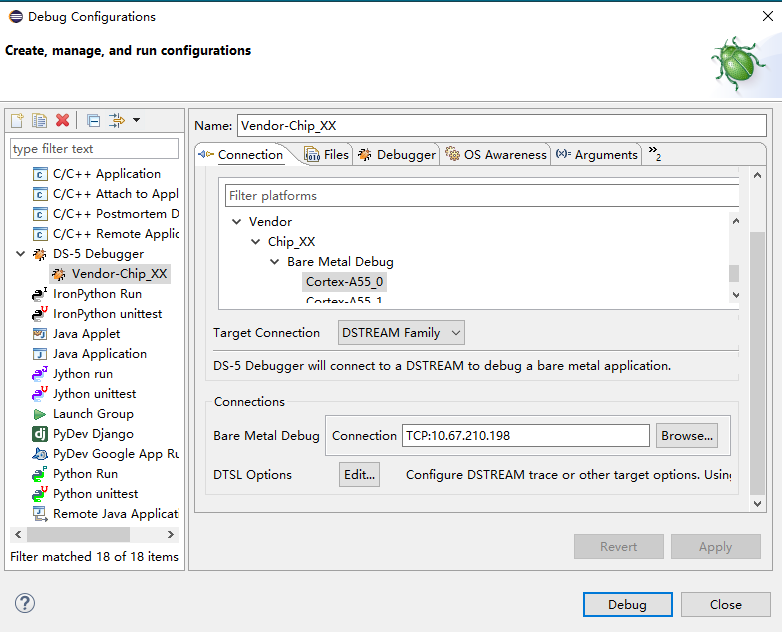Click the New launch configuration icon
Viewport: 782px width, 632px height.
pos(17,121)
